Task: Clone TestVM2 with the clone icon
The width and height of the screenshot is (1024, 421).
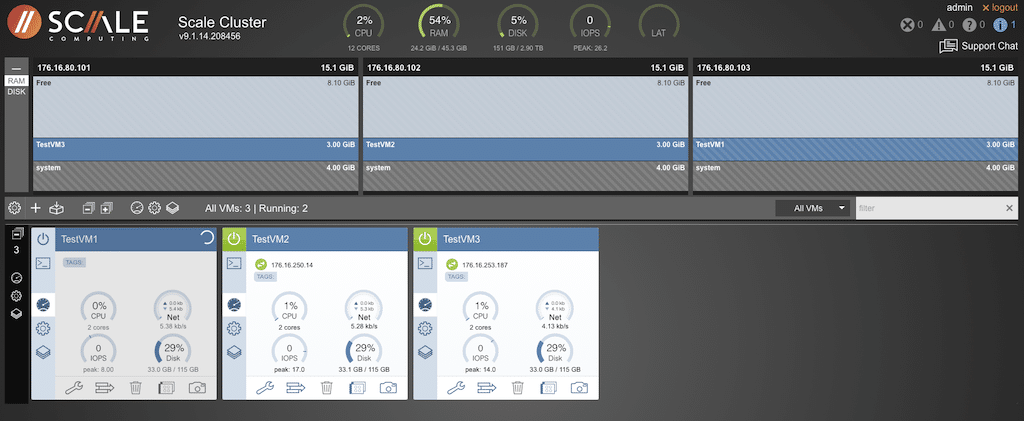Action: [357, 388]
